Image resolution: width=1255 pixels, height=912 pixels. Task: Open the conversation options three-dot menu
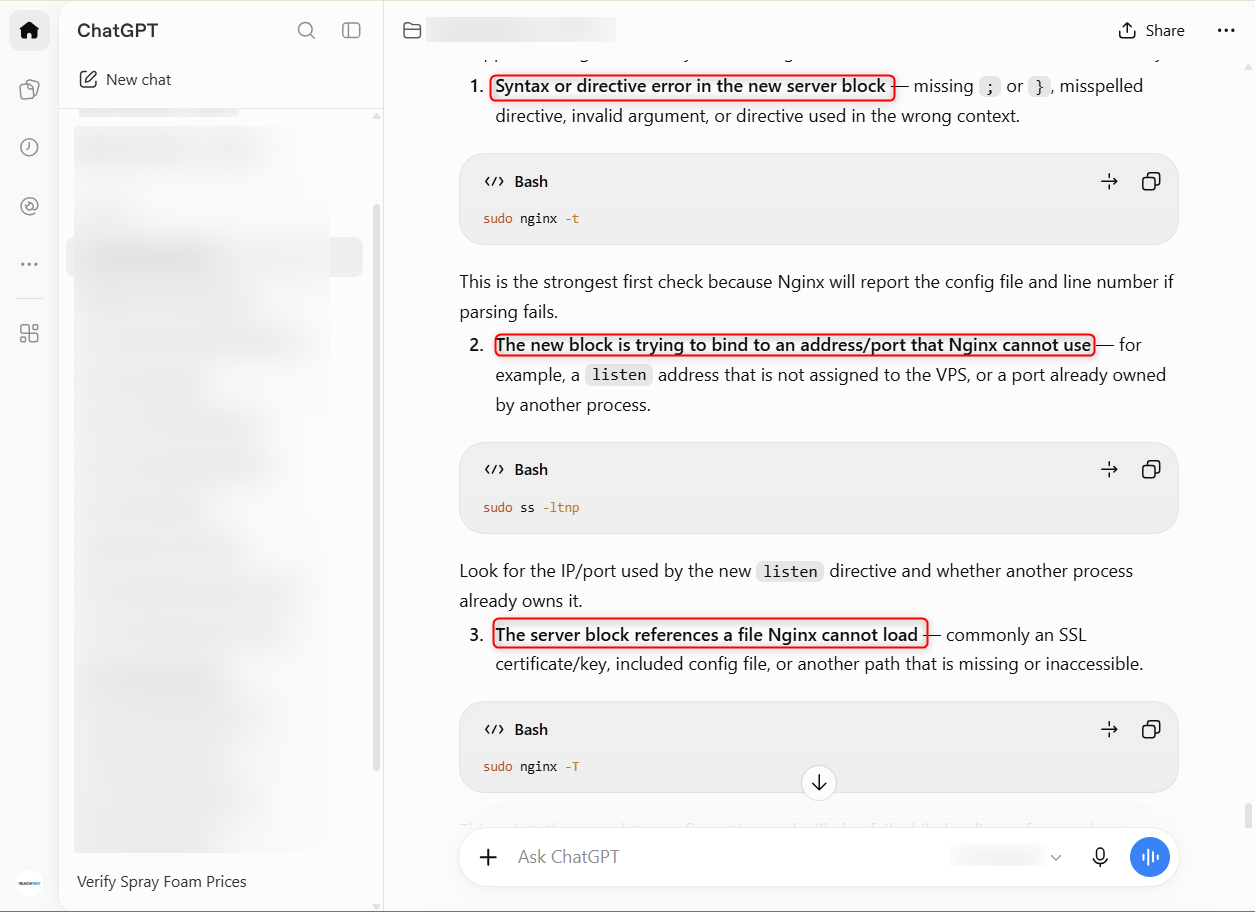pos(1226,31)
